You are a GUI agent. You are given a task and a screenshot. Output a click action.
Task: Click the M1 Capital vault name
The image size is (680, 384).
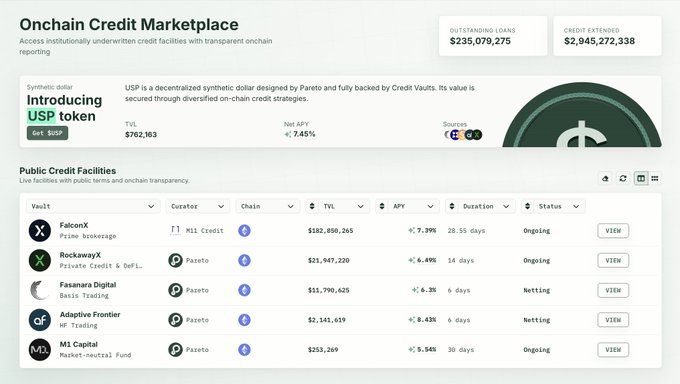point(78,345)
